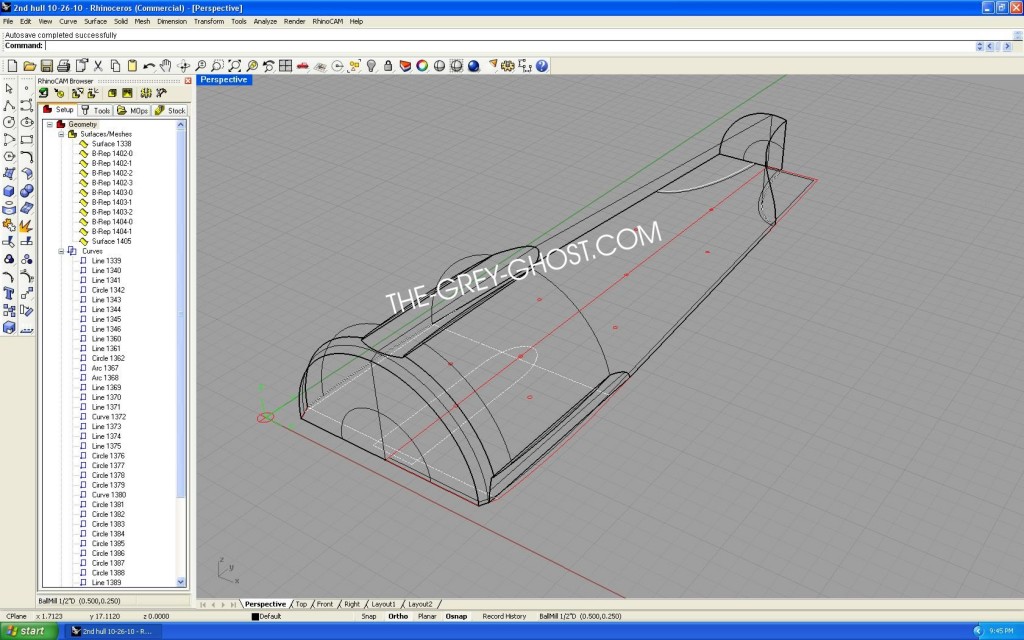Click the Text object tool
This screenshot has height=640, width=1024.
(9, 293)
